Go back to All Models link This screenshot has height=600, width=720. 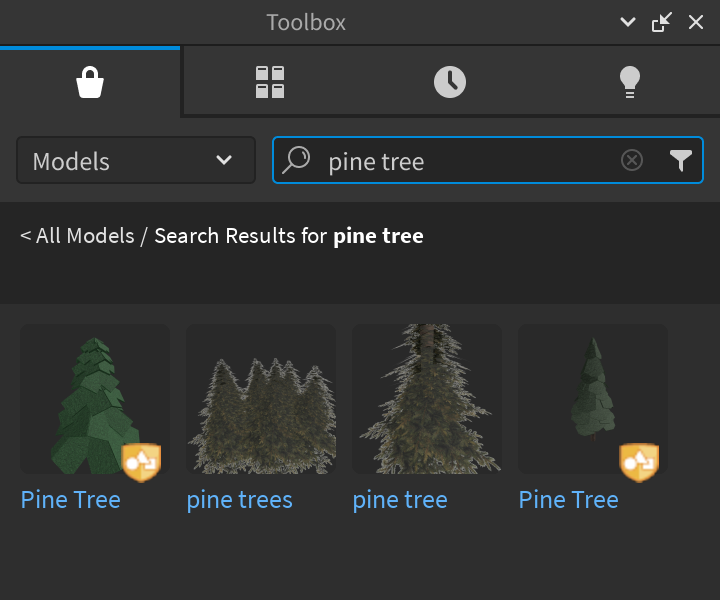77,236
